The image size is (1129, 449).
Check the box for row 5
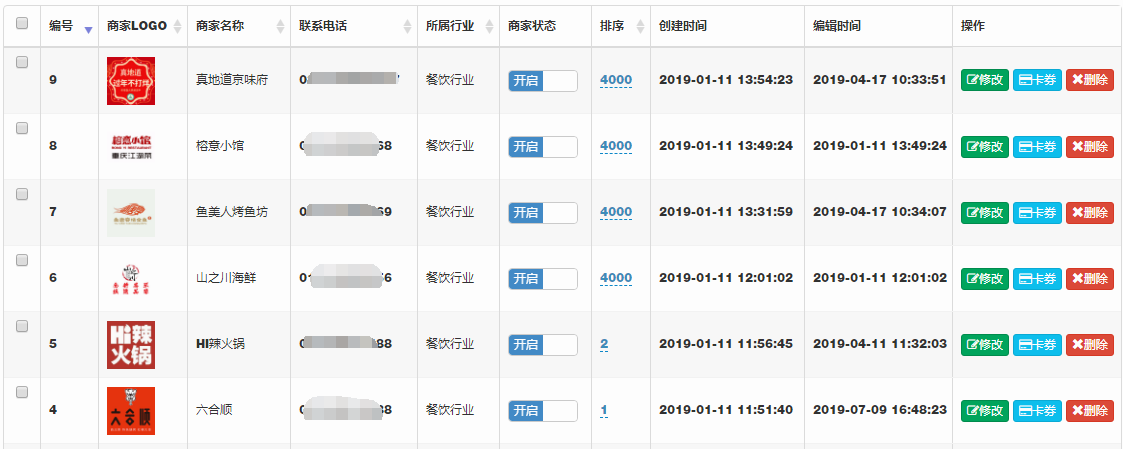point(22,326)
